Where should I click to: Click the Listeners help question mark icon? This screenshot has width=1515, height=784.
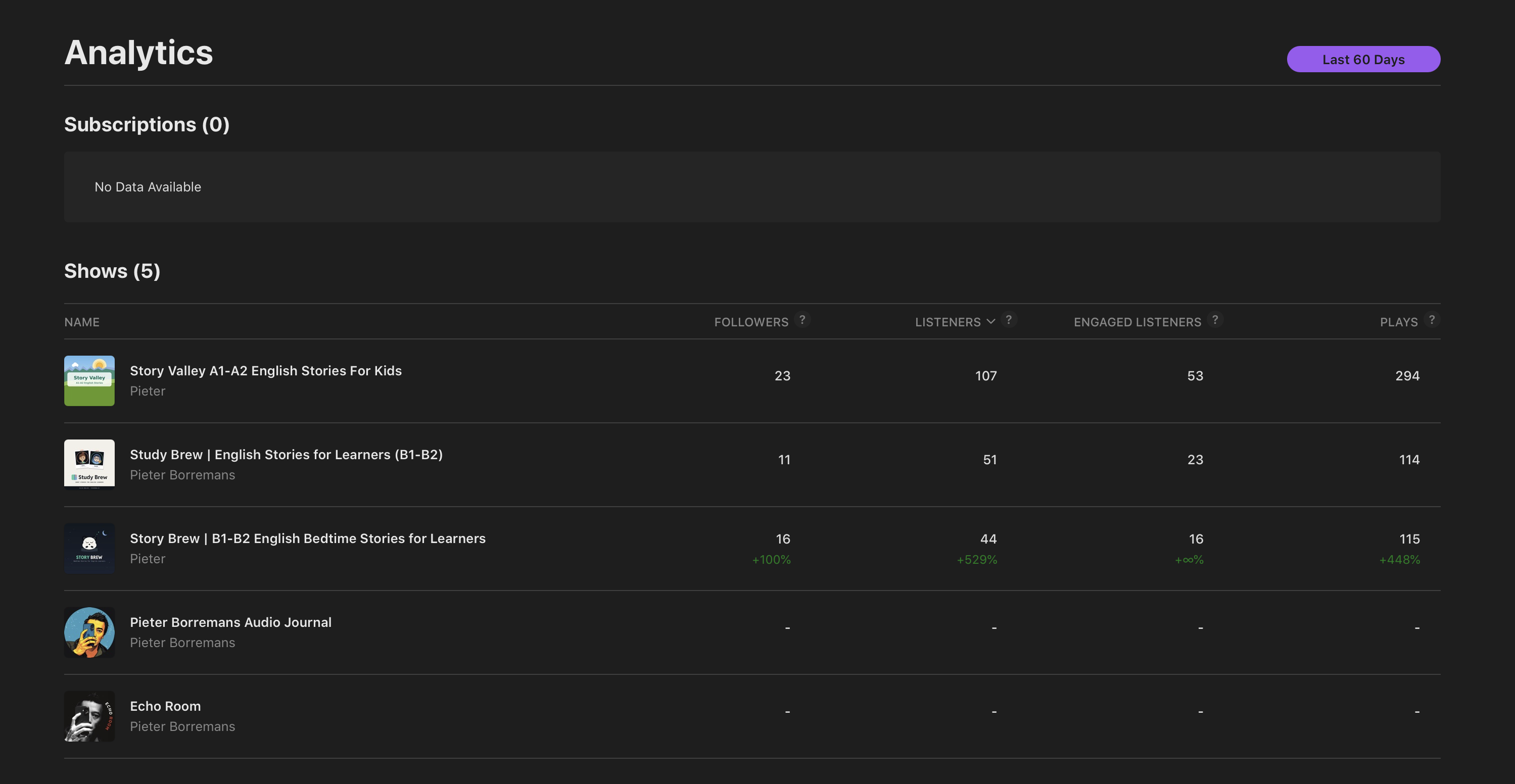pos(1009,319)
